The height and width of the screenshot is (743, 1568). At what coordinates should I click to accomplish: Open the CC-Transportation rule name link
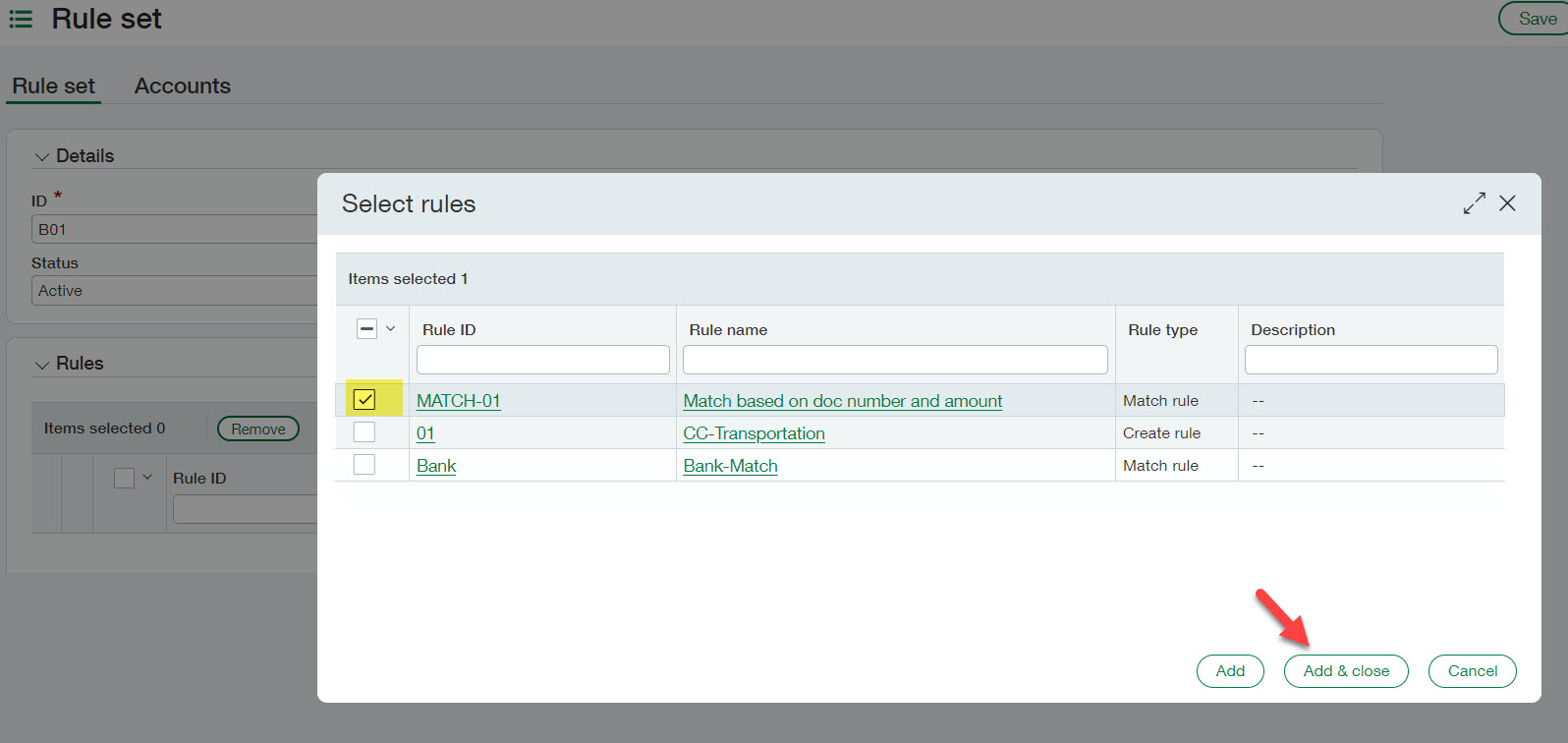[754, 433]
